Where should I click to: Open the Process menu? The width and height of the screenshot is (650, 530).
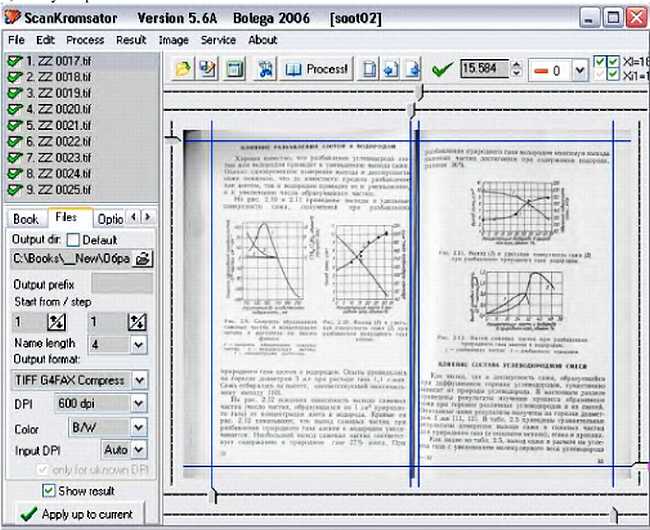pyautogui.click(x=85, y=40)
